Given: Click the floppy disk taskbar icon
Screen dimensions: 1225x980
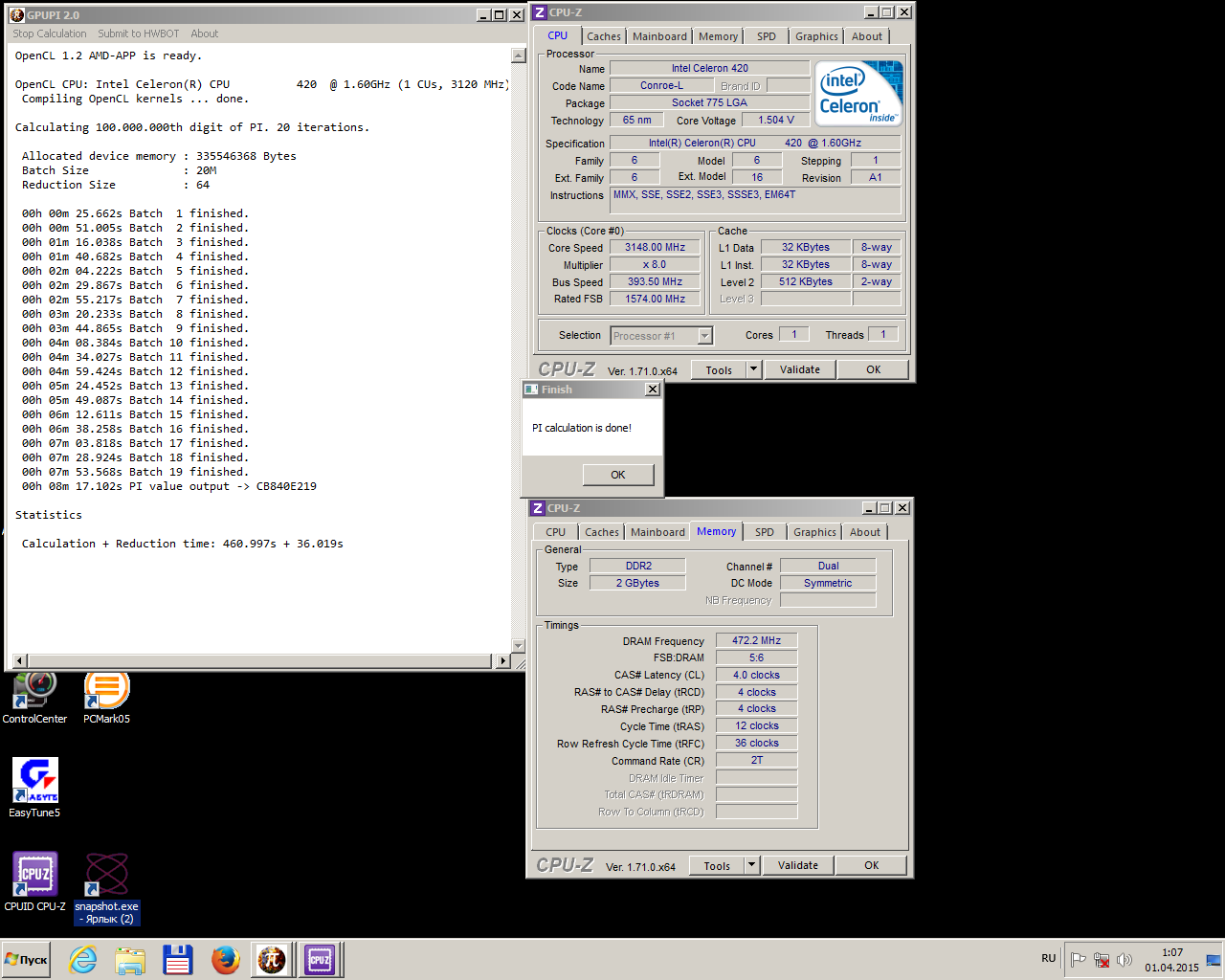Looking at the screenshot, I should (x=178, y=959).
